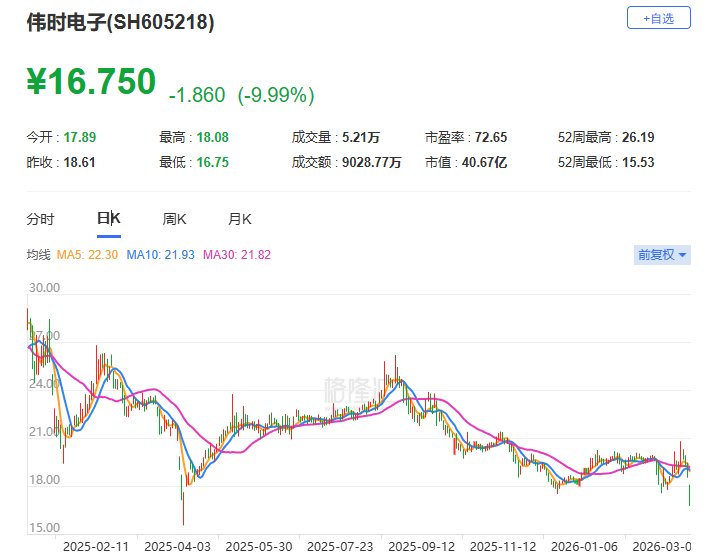The image size is (717, 557).
Task: Click the +自选 add to watchlist button
Action: click(658, 18)
